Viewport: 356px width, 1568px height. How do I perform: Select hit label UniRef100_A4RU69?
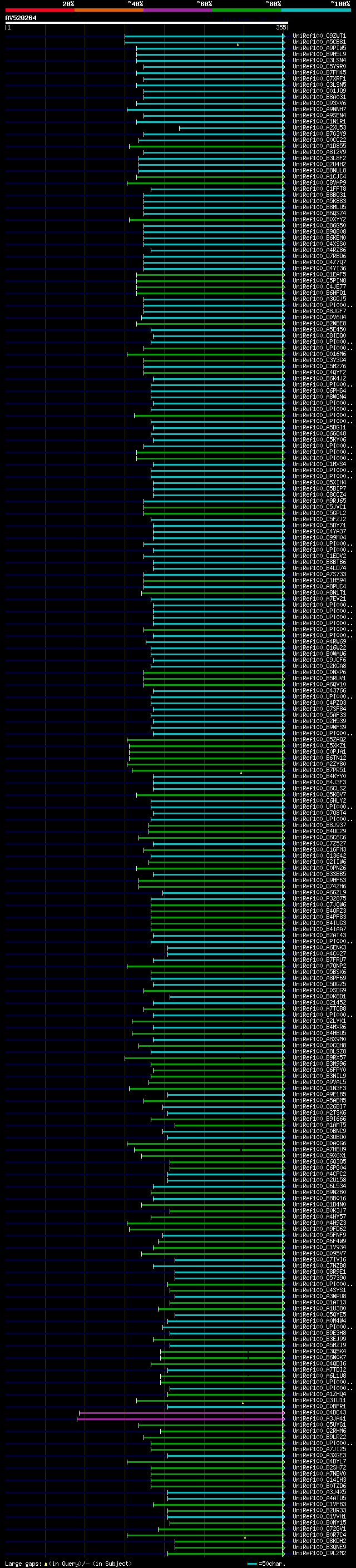(319, 641)
